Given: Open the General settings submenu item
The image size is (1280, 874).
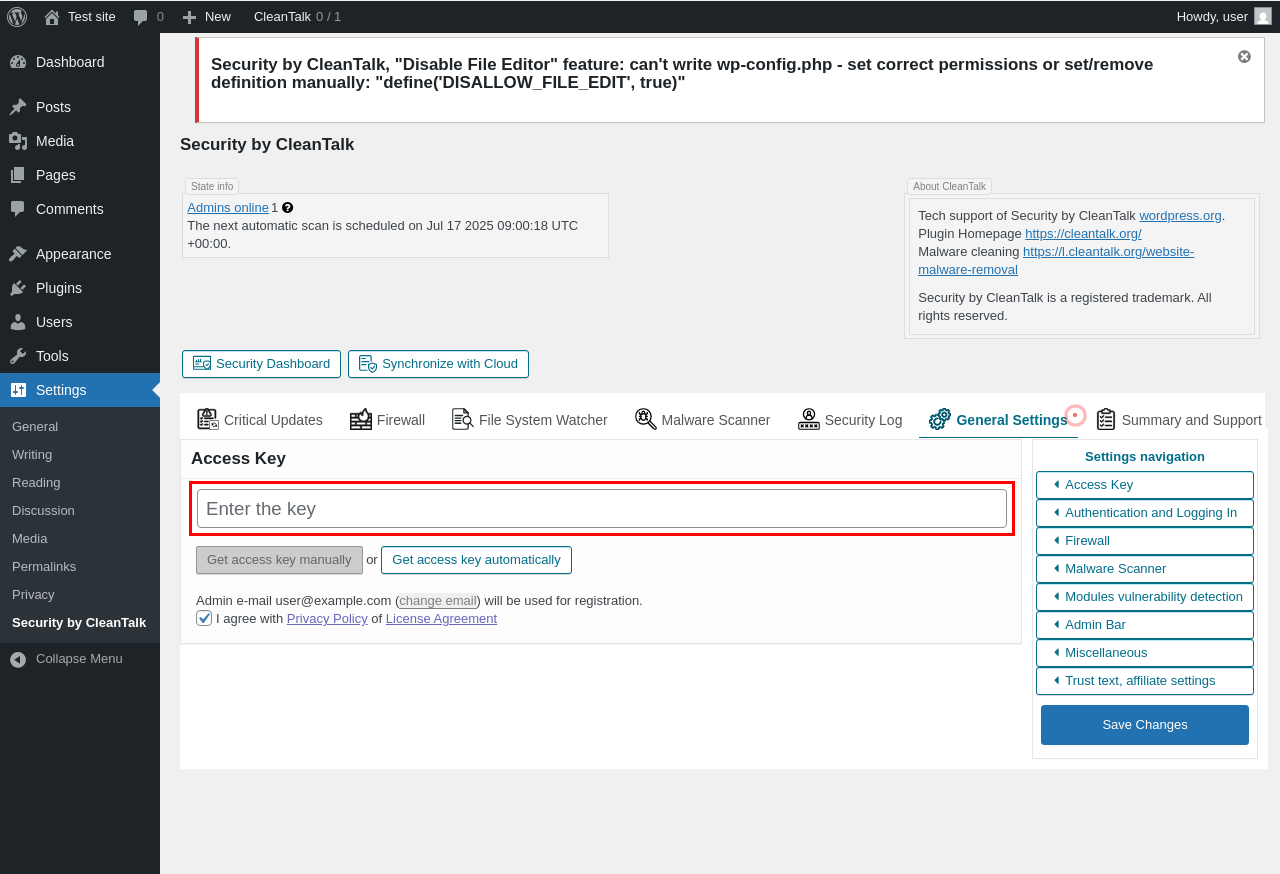Looking at the screenshot, I should tap(80, 426).
